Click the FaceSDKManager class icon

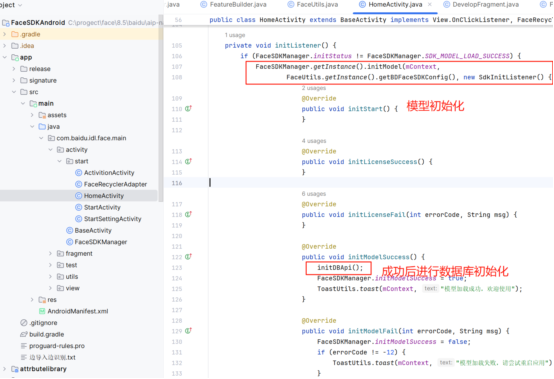(x=70, y=242)
